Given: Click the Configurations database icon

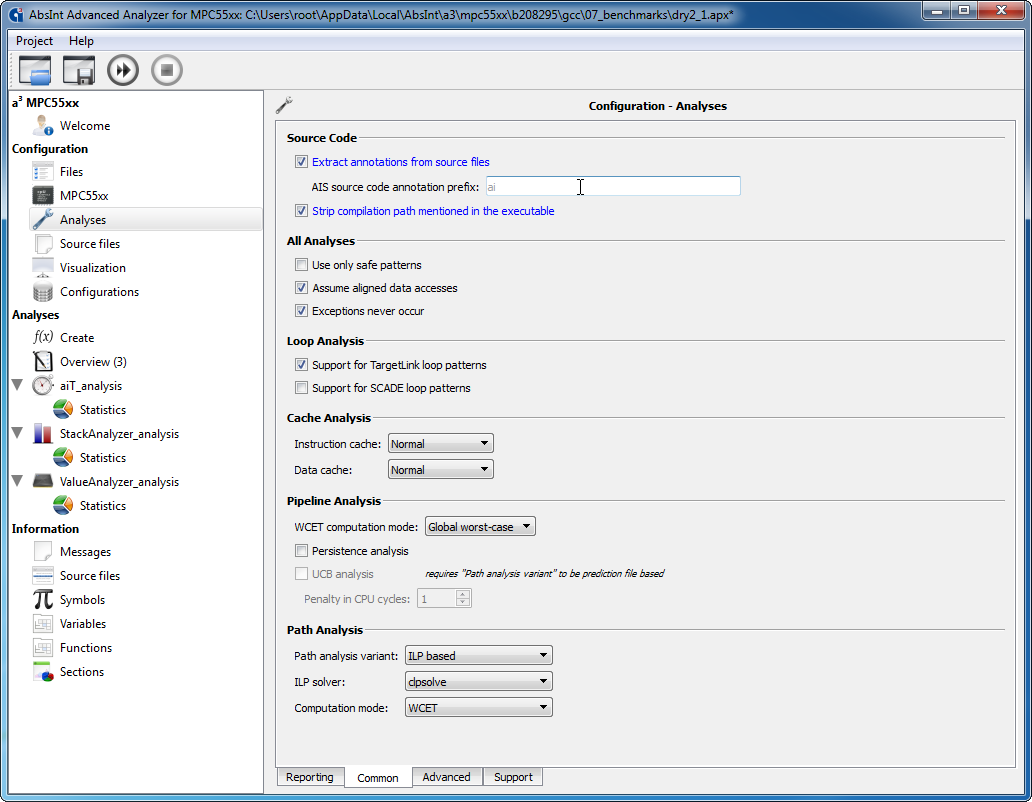Looking at the screenshot, I should [43, 291].
